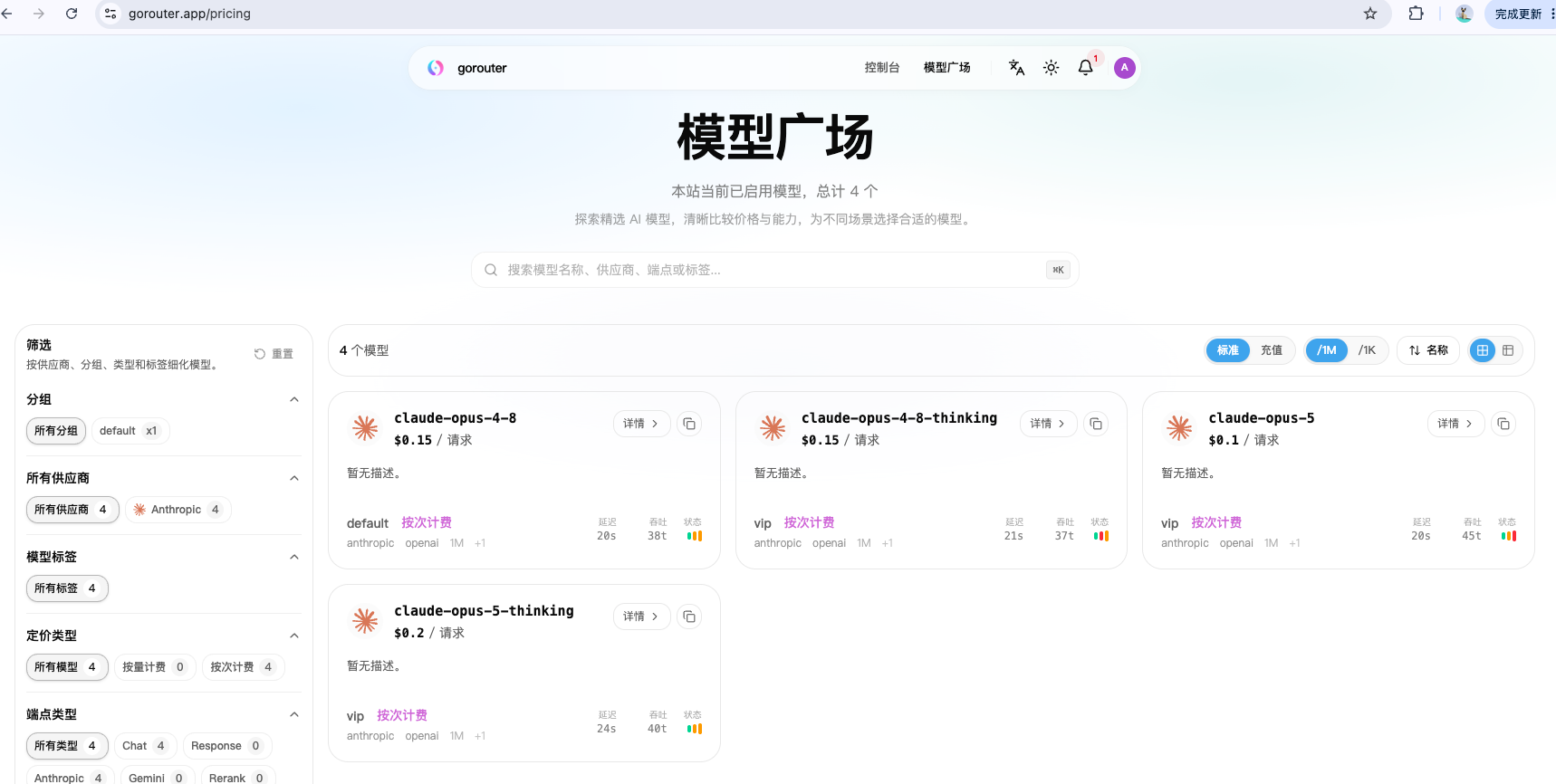This screenshot has width=1556, height=784.
Task: Open the 名称 sort dropdown
Action: coord(1428,350)
